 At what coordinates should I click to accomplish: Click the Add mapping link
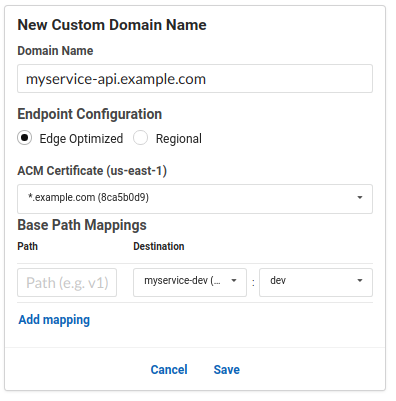(x=54, y=320)
